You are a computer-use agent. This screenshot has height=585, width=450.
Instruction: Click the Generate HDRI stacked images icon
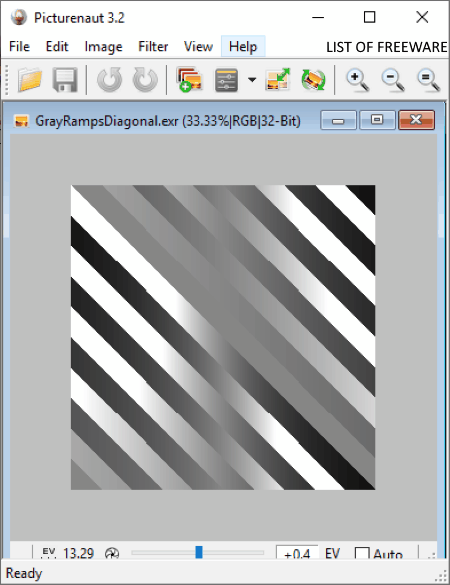pyautogui.click(x=190, y=79)
